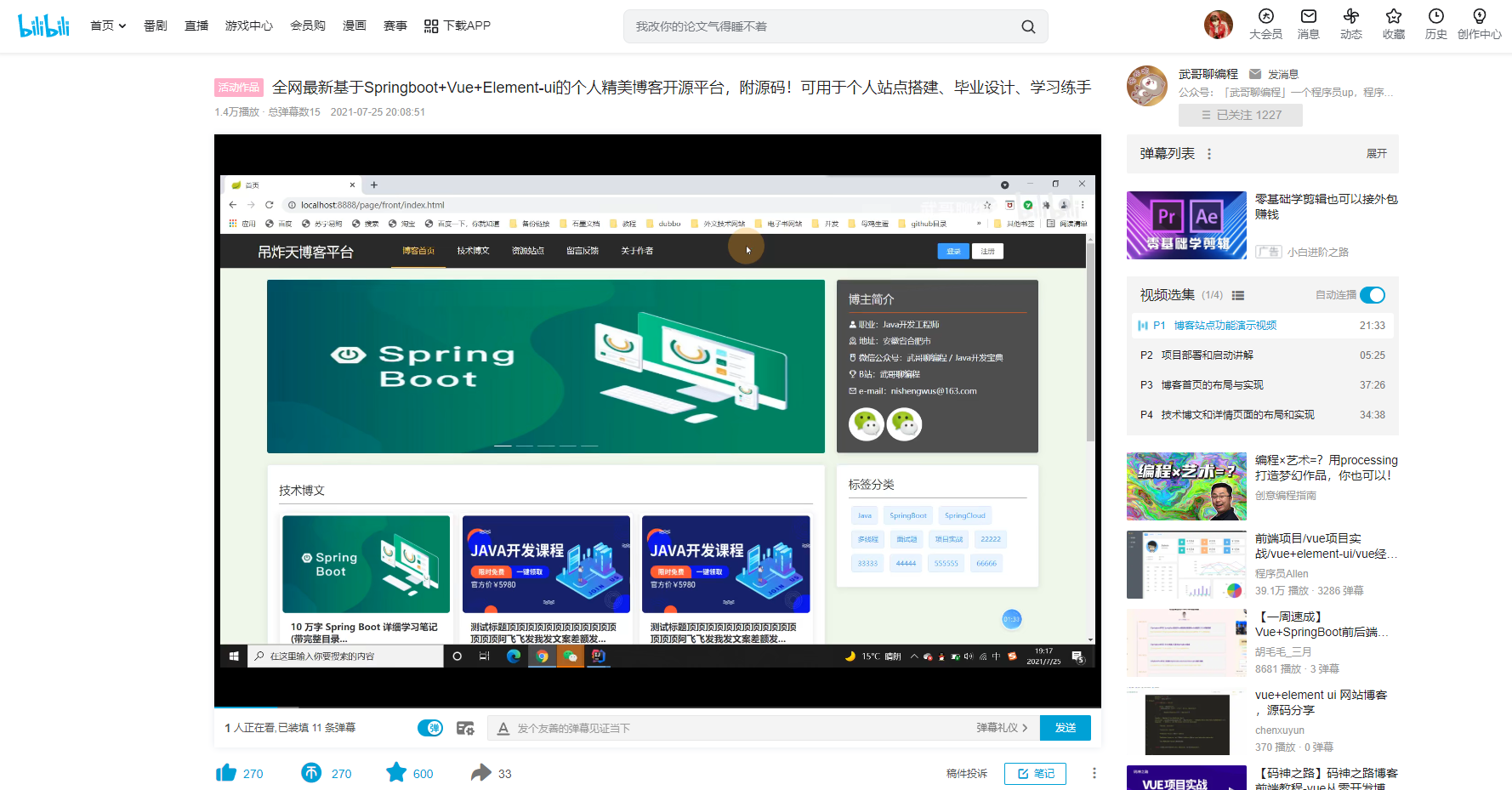Give coins with the coin icon
1512x790 pixels.
click(x=311, y=772)
